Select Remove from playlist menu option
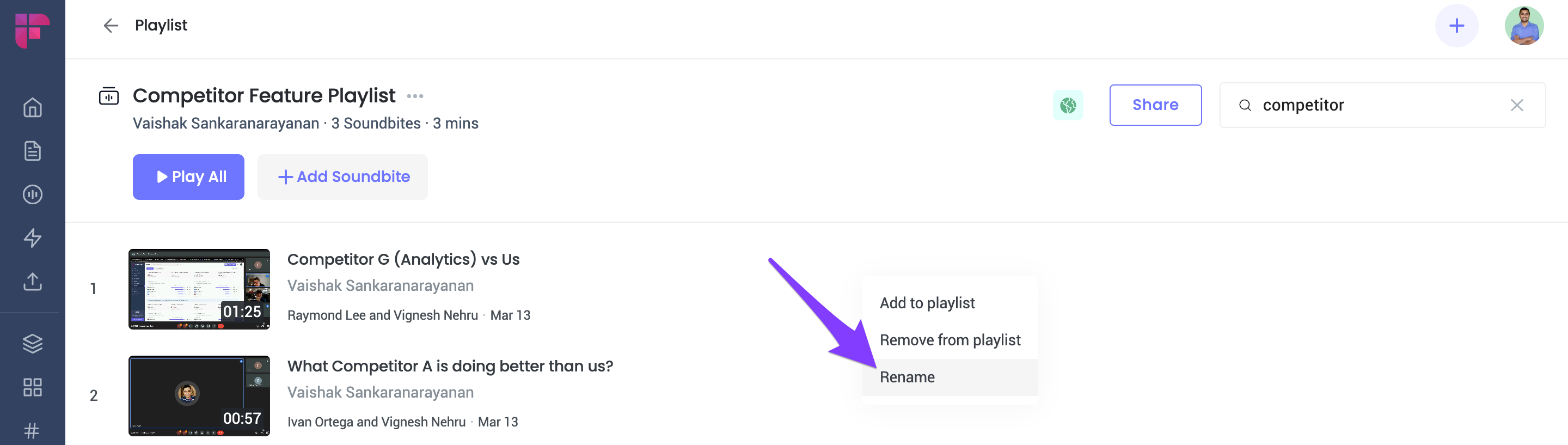Viewport: 1568px width, 445px height. (950, 340)
